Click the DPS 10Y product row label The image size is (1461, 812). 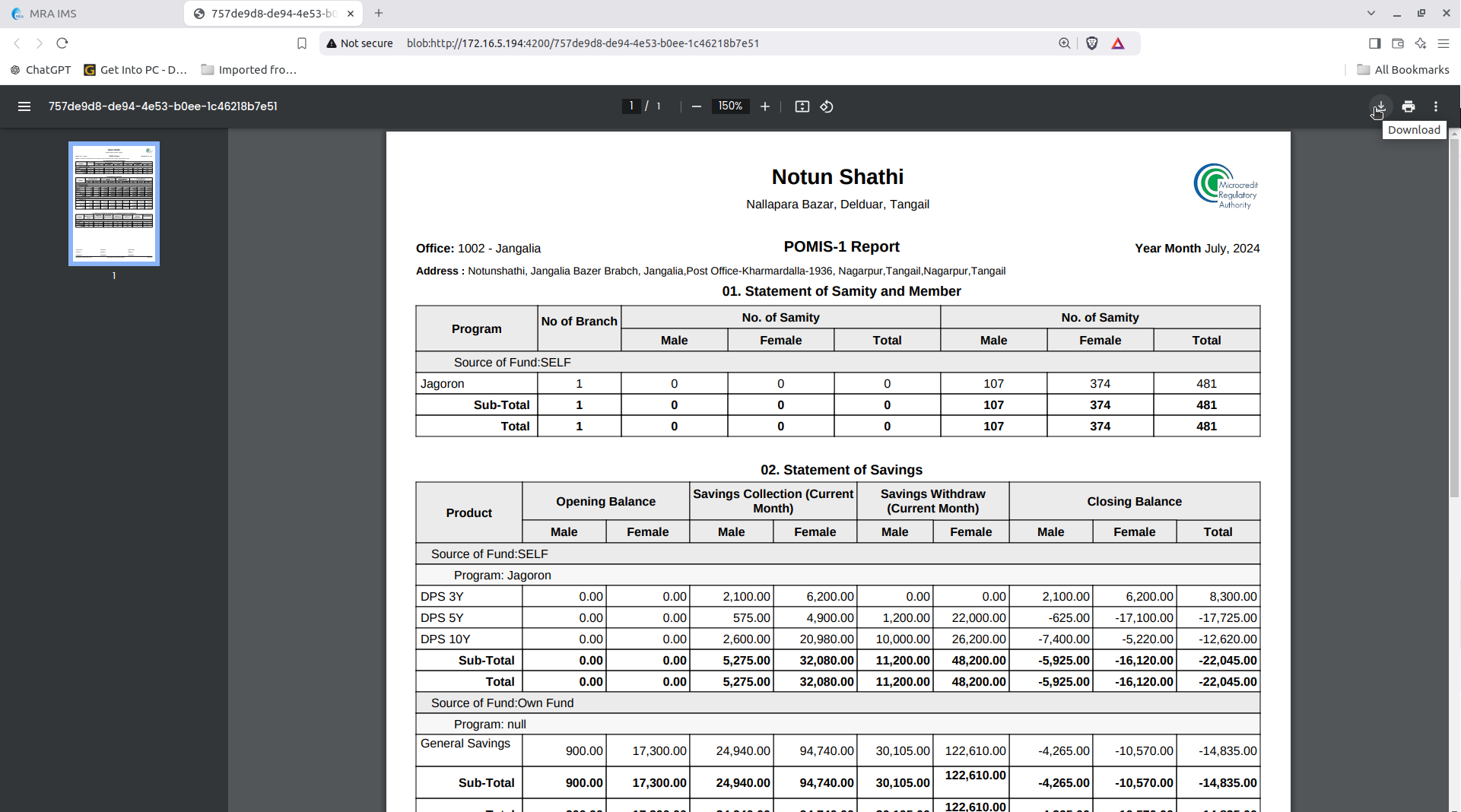tap(445, 639)
